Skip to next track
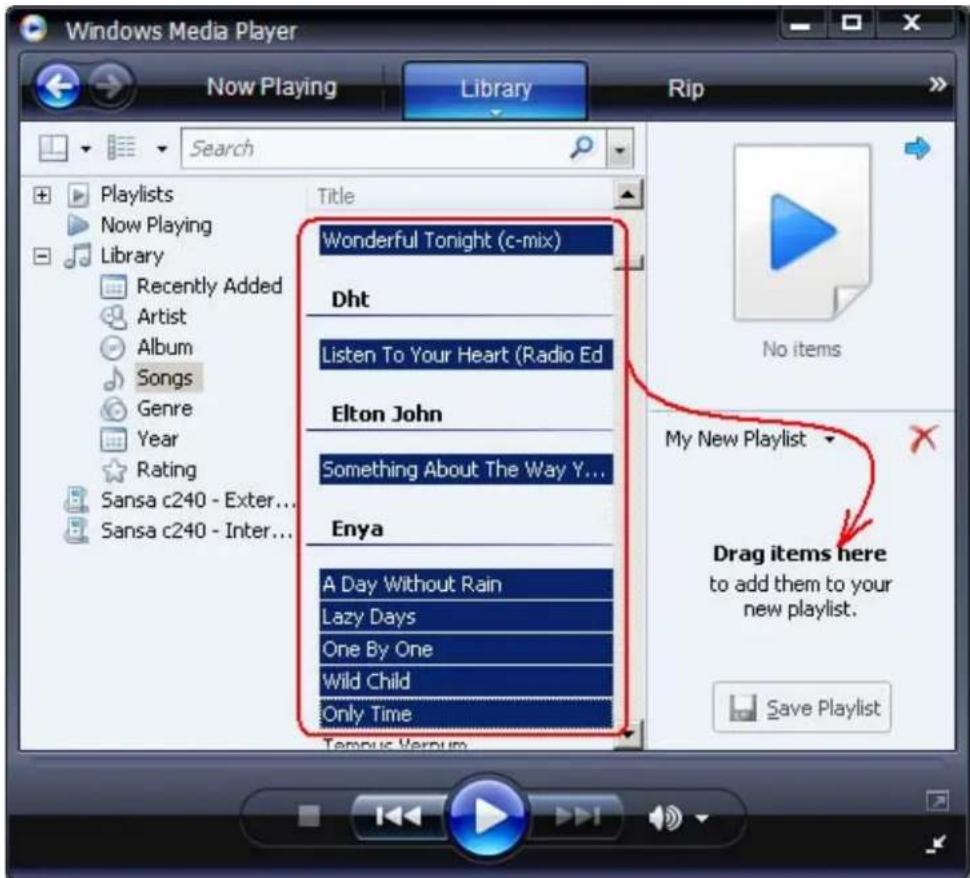 (577, 816)
